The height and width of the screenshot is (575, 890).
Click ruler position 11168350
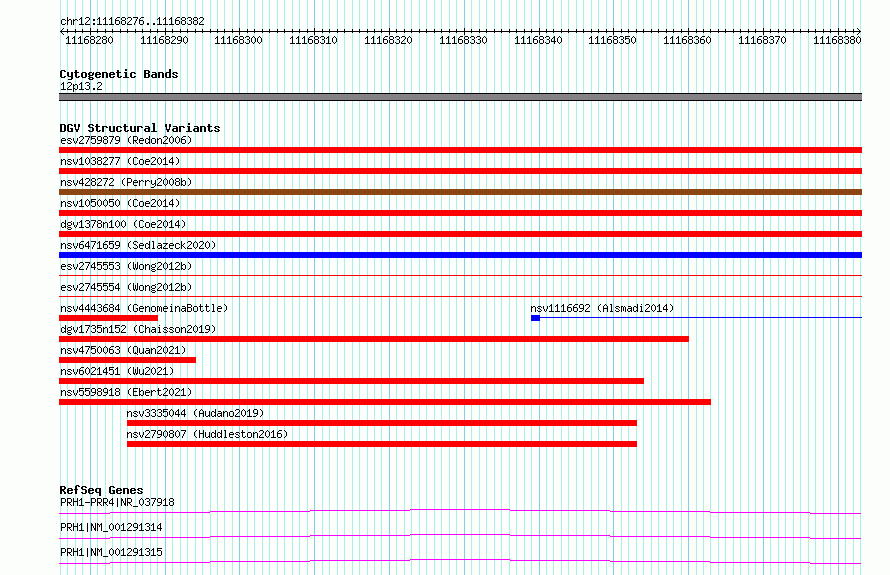point(612,40)
